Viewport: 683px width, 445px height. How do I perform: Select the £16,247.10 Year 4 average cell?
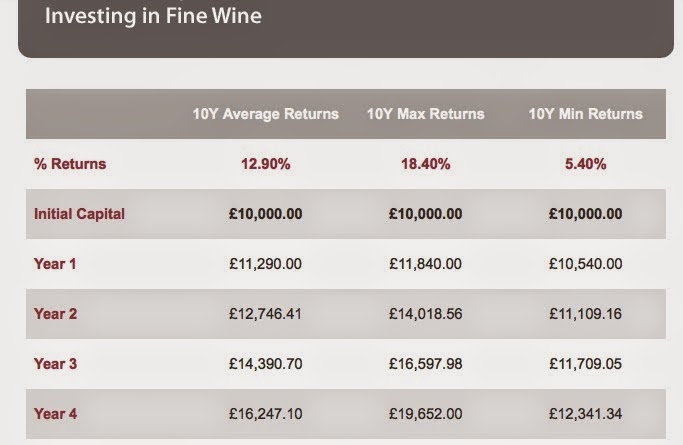tap(265, 414)
